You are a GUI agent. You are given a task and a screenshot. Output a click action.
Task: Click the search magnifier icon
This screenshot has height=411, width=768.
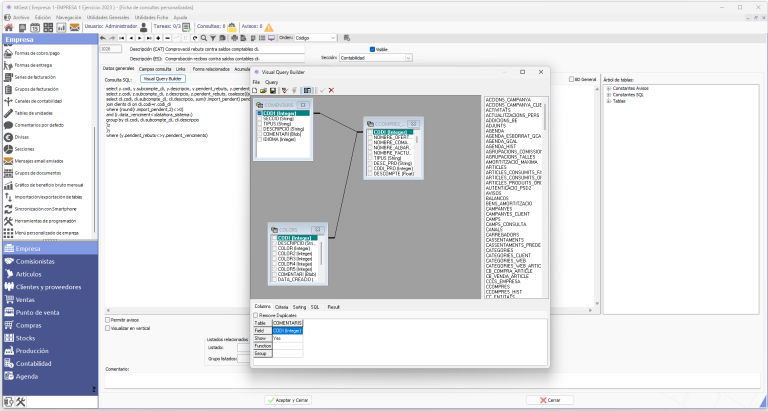[x=204, y=38]
